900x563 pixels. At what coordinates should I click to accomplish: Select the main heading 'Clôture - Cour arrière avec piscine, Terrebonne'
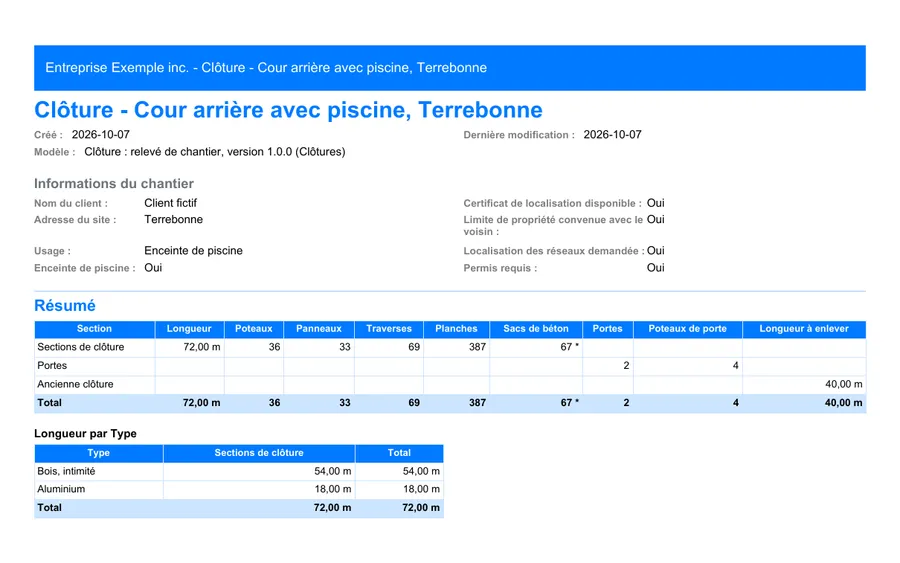pos(288,110)
